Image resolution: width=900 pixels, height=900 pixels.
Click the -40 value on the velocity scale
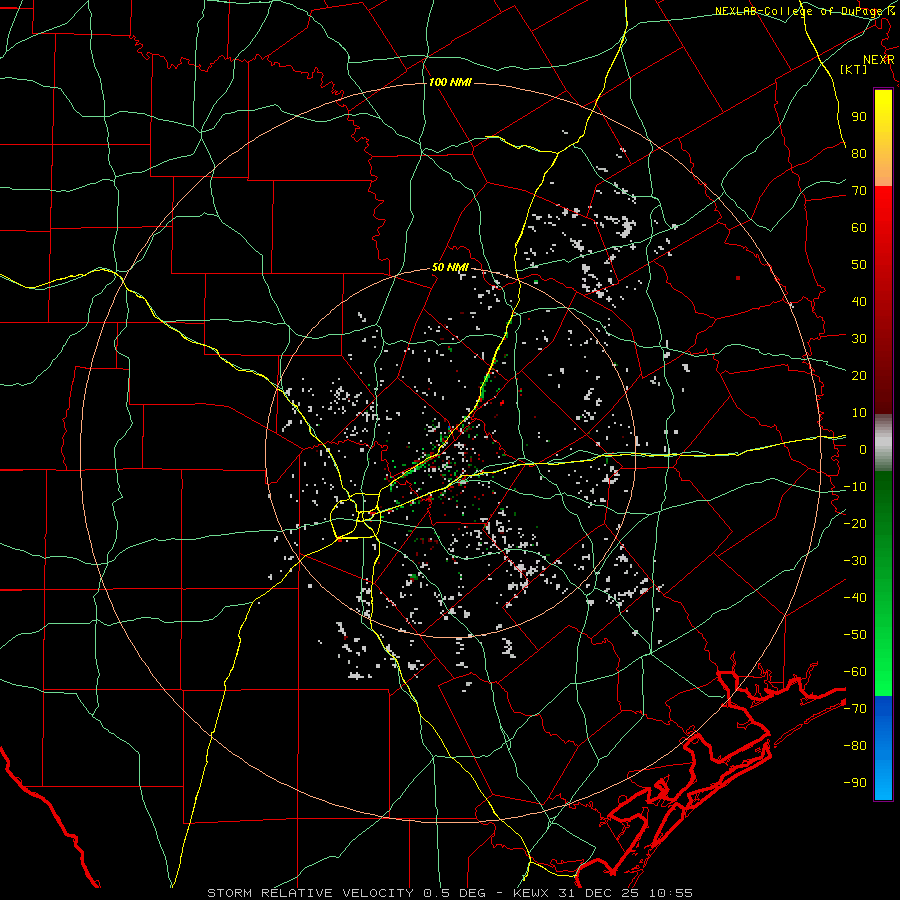click(855, 598)
